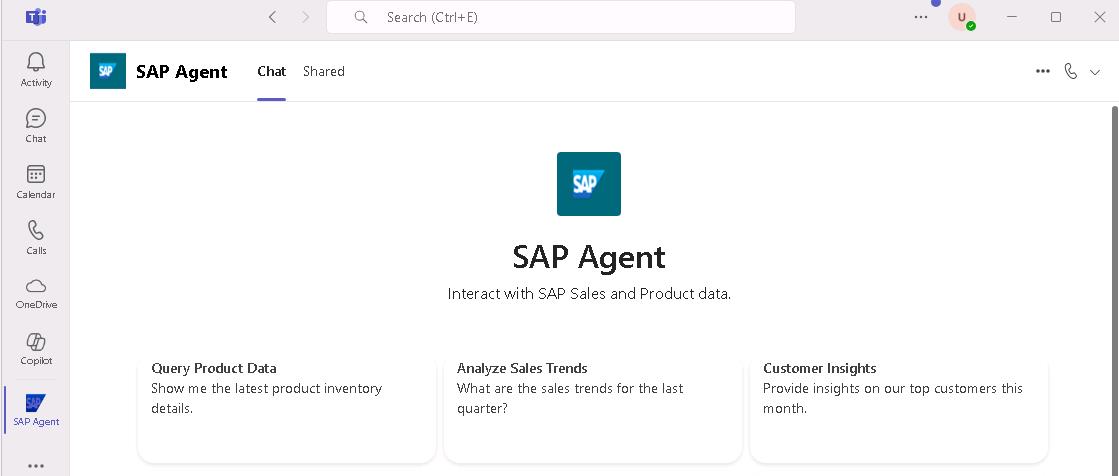Viewport: 1119px width, 476px height.
Task: Open Copilot from the sidebar
Action: (36, 348)
